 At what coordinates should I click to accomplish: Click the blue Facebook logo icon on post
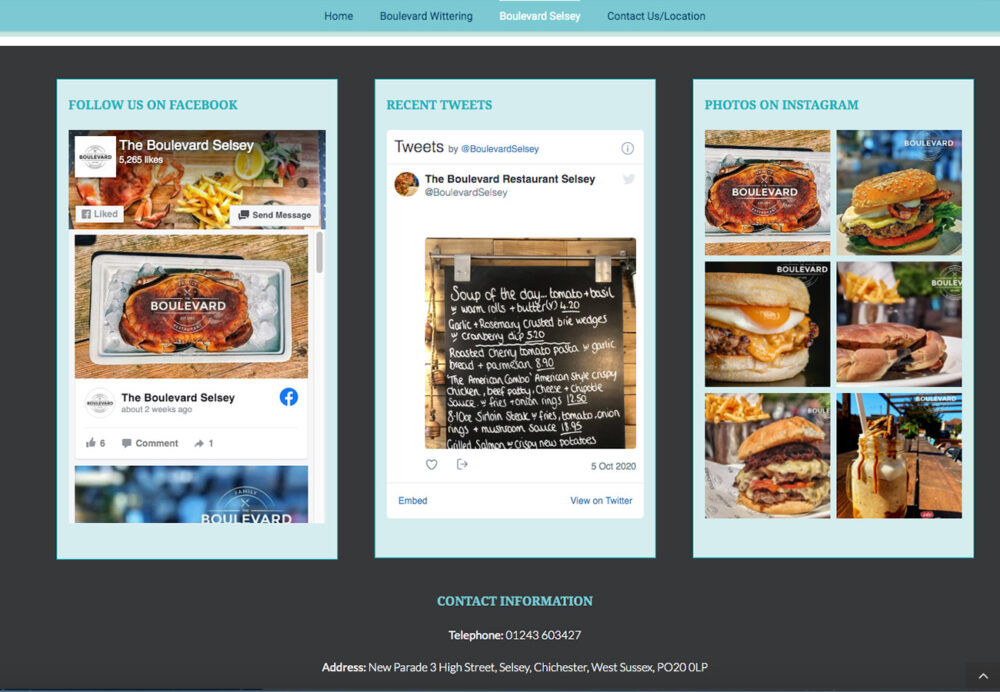point(289,397)
